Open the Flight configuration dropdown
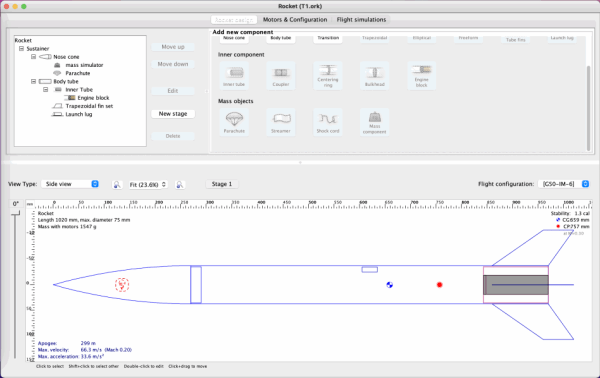This screenshot has width=600, height=378. pyautogui.click(x=564, y=184)
